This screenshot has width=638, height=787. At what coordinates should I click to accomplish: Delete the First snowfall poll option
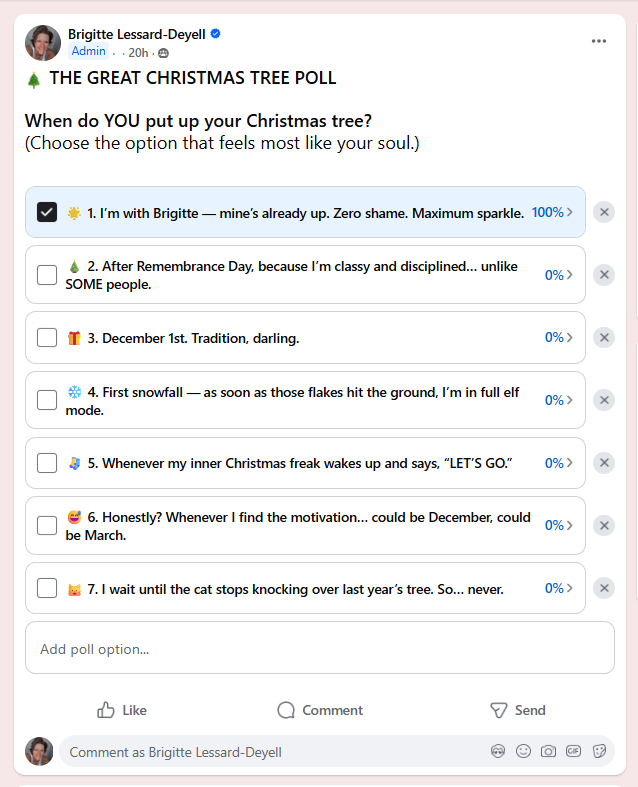604,400
